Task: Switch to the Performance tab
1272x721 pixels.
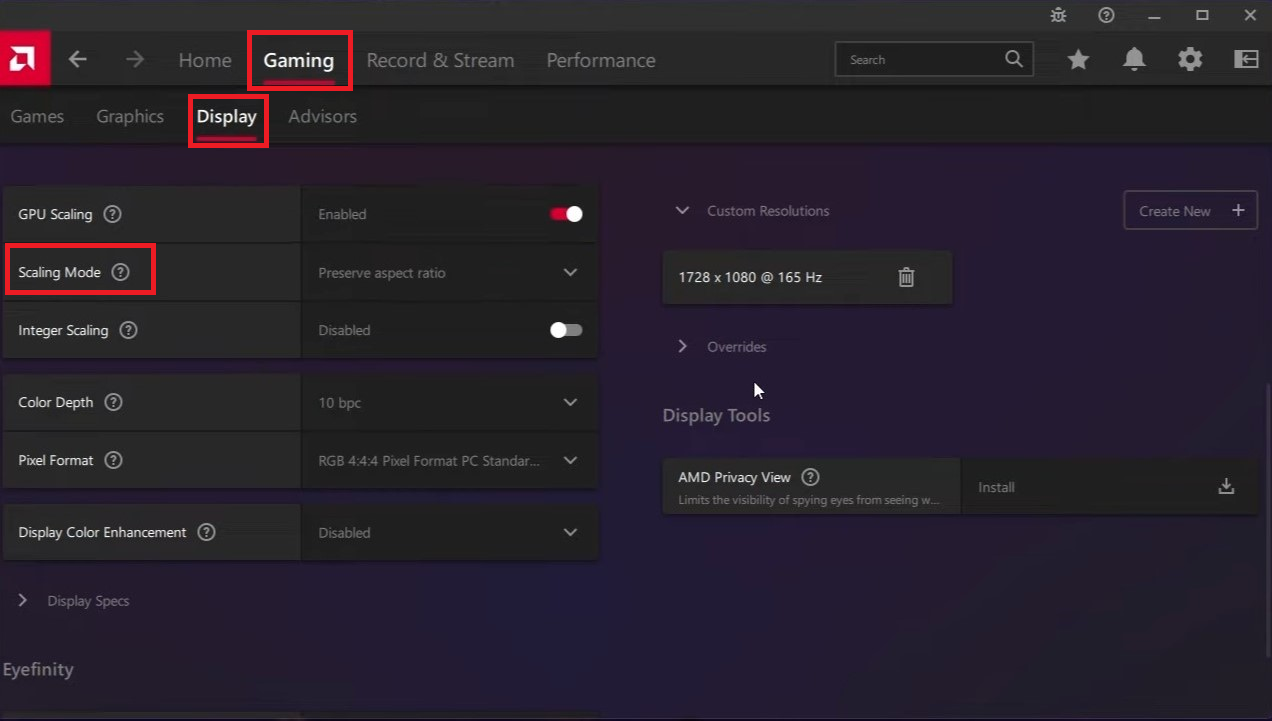Action: click(601, 60)
